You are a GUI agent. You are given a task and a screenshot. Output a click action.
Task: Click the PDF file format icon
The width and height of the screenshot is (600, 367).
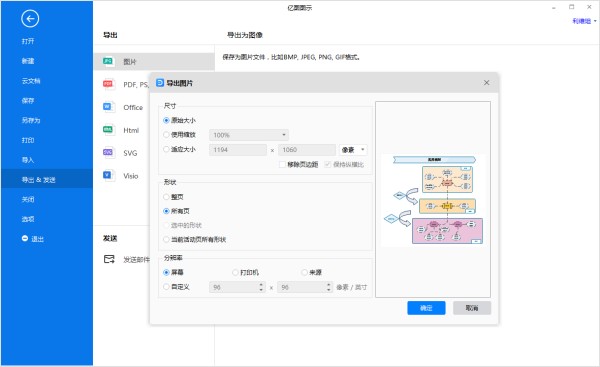[x=108, y=84]
